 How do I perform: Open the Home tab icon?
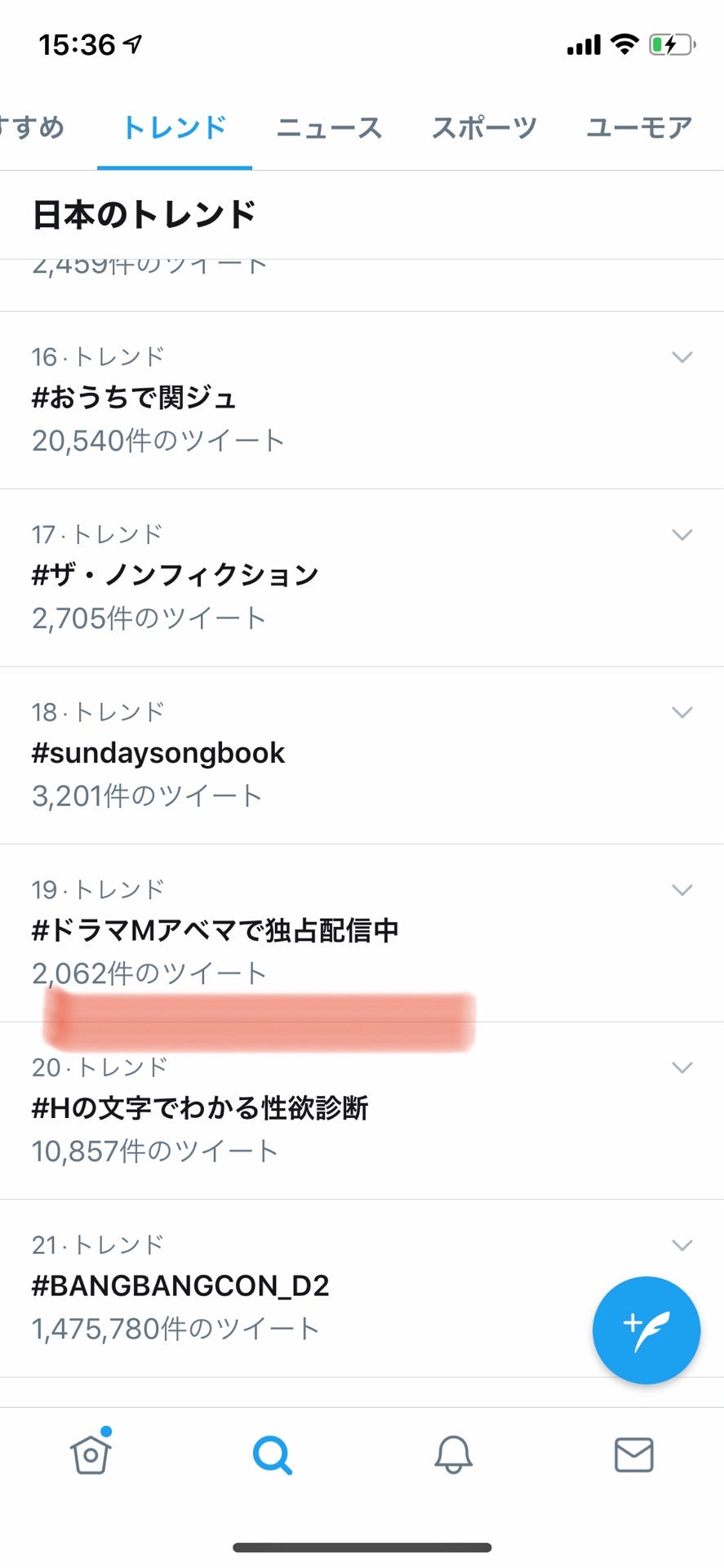91,1454
